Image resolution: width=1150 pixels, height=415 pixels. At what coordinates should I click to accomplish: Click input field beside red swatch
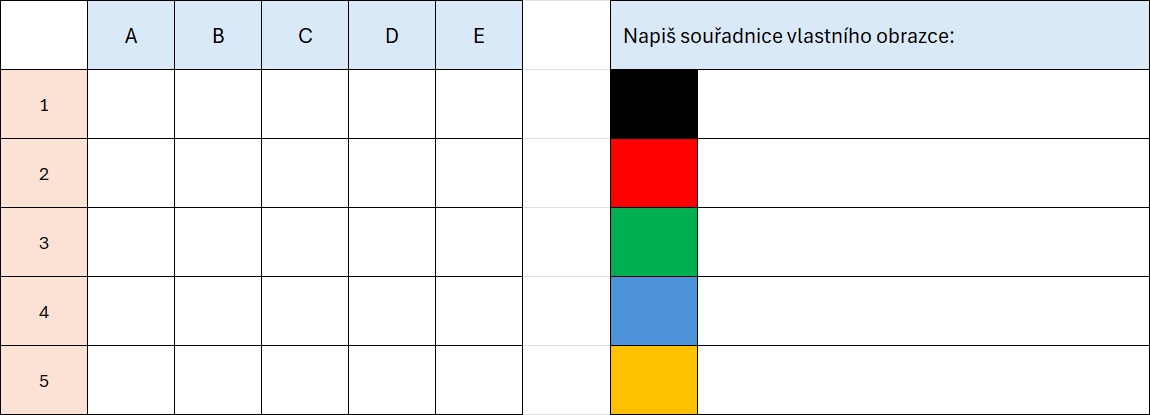[923, 173]
